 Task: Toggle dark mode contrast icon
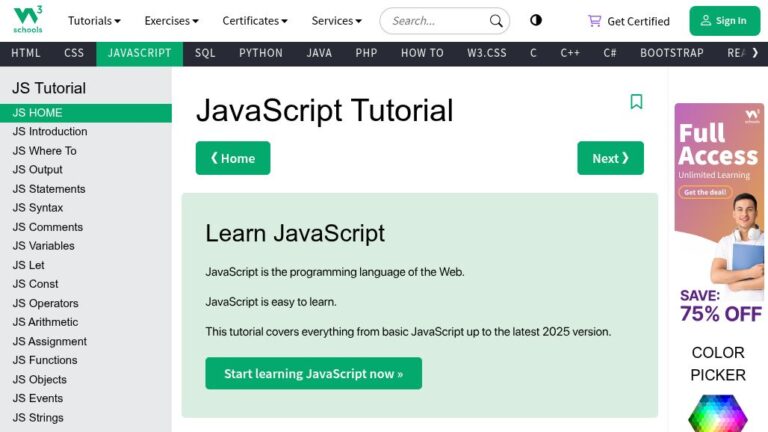pos(536,20)
